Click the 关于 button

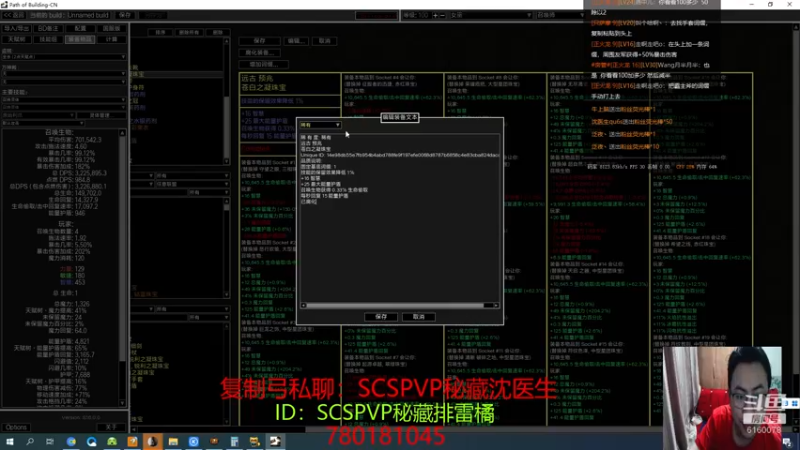point(111,428)
